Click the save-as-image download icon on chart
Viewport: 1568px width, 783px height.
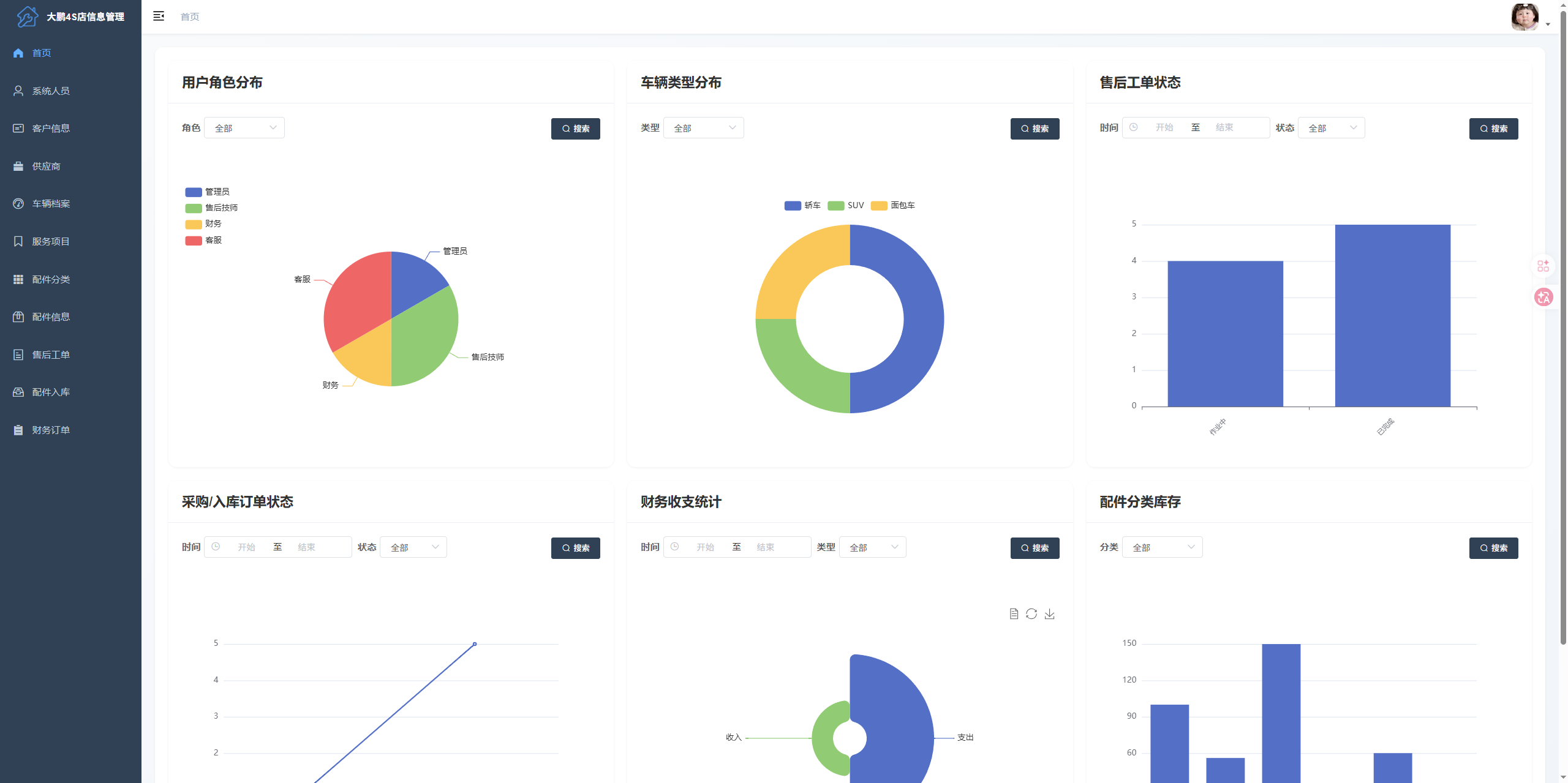1050,614
